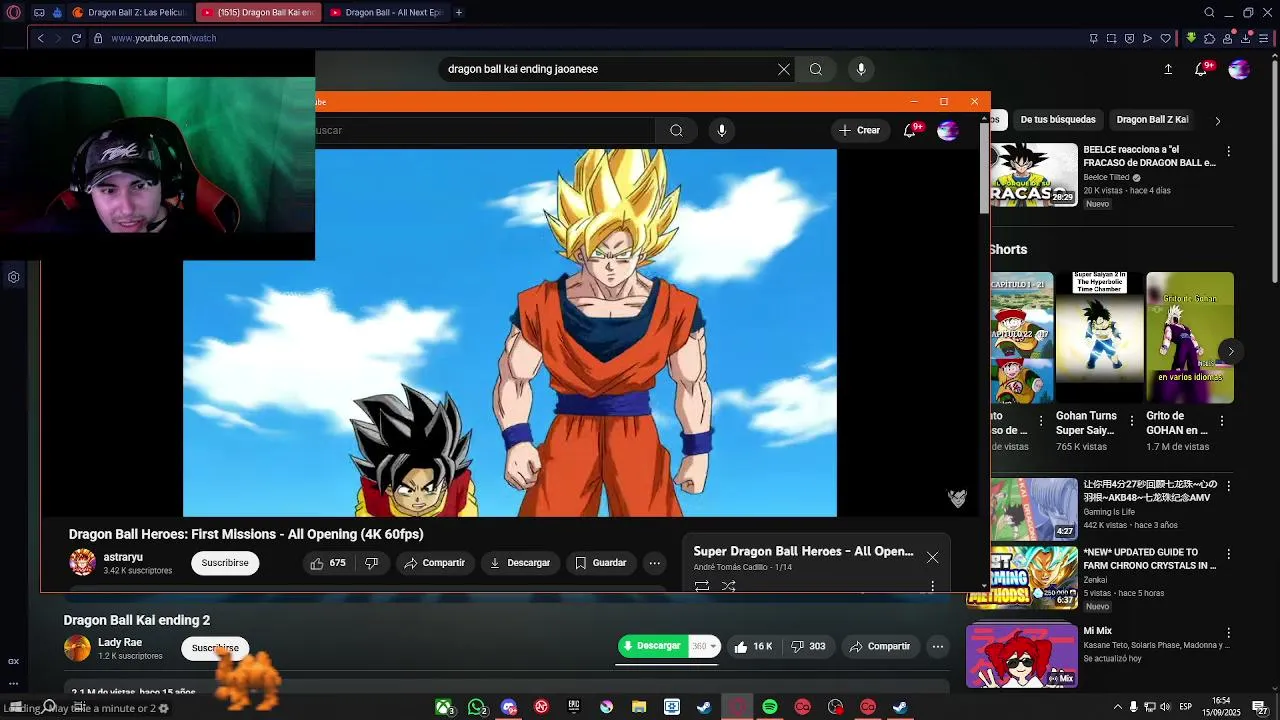1280x720 pixels.
Task: Click the green Descargar download button
Action: (652, 646)
